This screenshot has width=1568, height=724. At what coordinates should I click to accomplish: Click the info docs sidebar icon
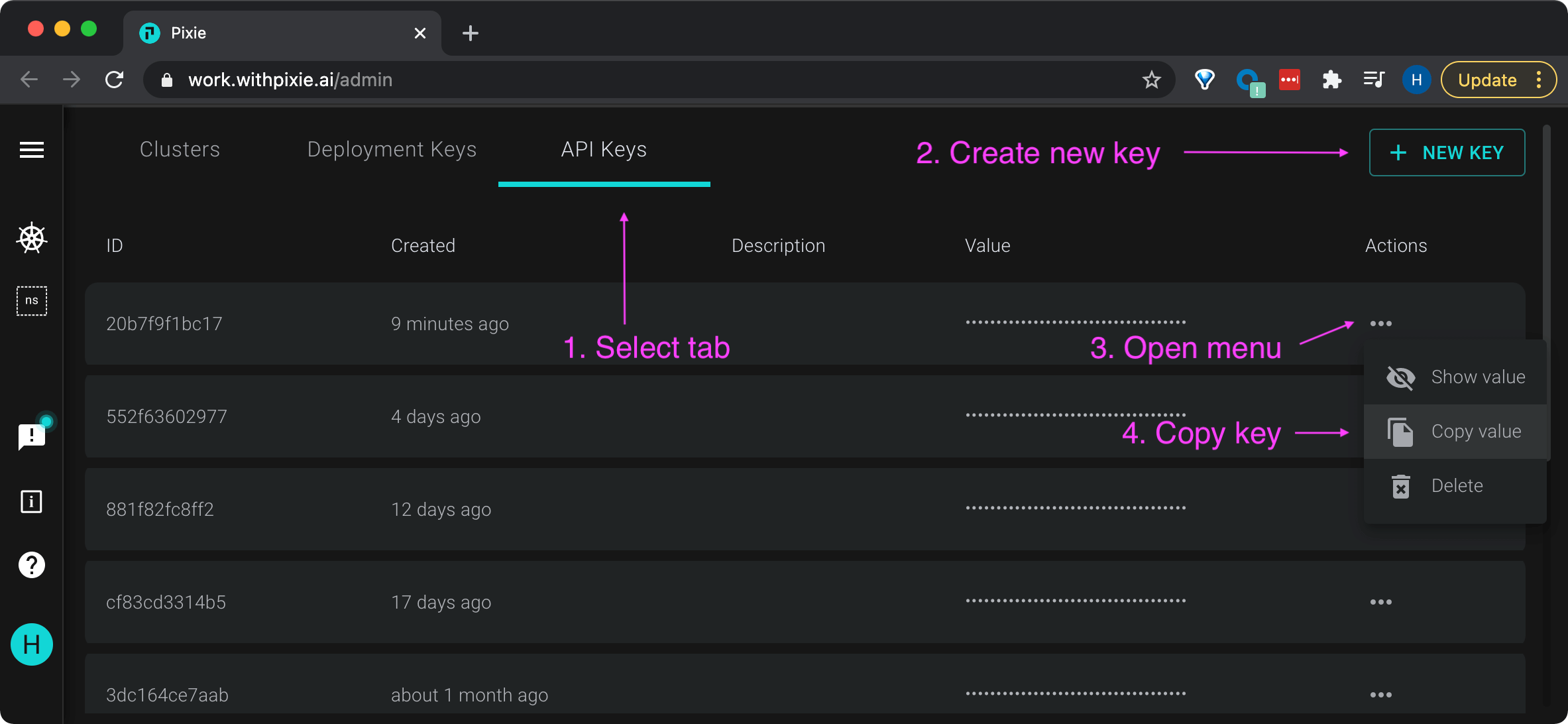(x=31, y=502)
